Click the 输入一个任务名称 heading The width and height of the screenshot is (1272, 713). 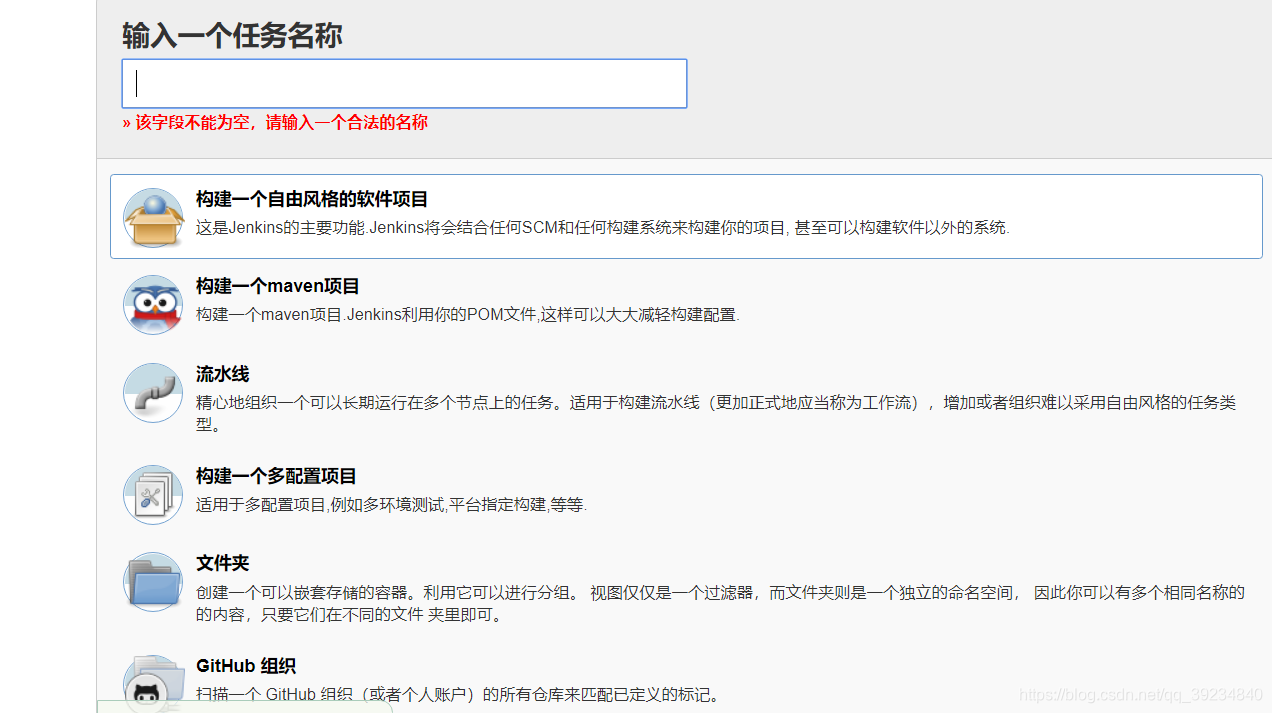pos(232,36)
